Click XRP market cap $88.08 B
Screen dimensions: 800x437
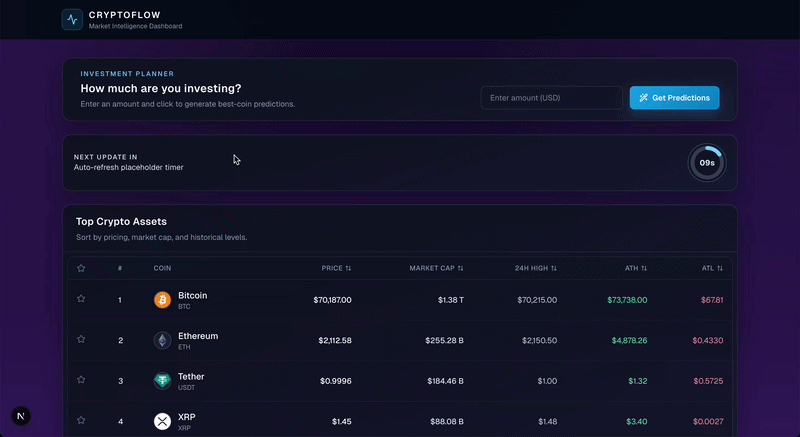[447, 421]
